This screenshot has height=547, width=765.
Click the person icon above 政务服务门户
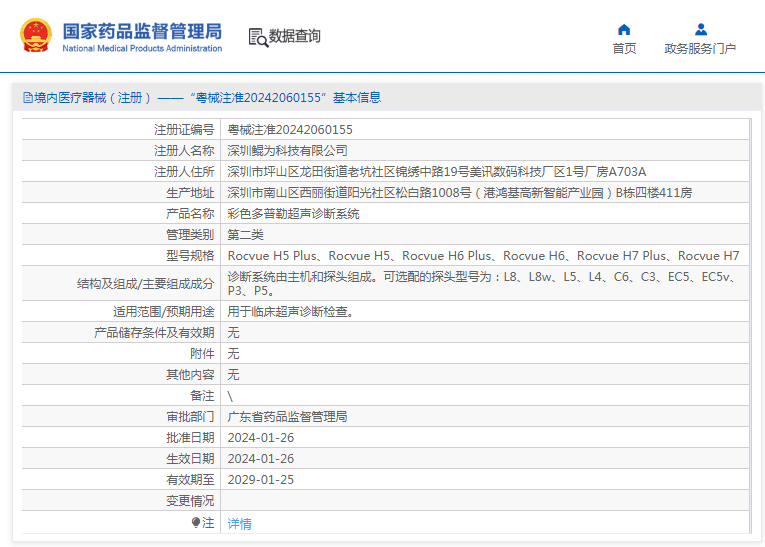coord(701,29)
